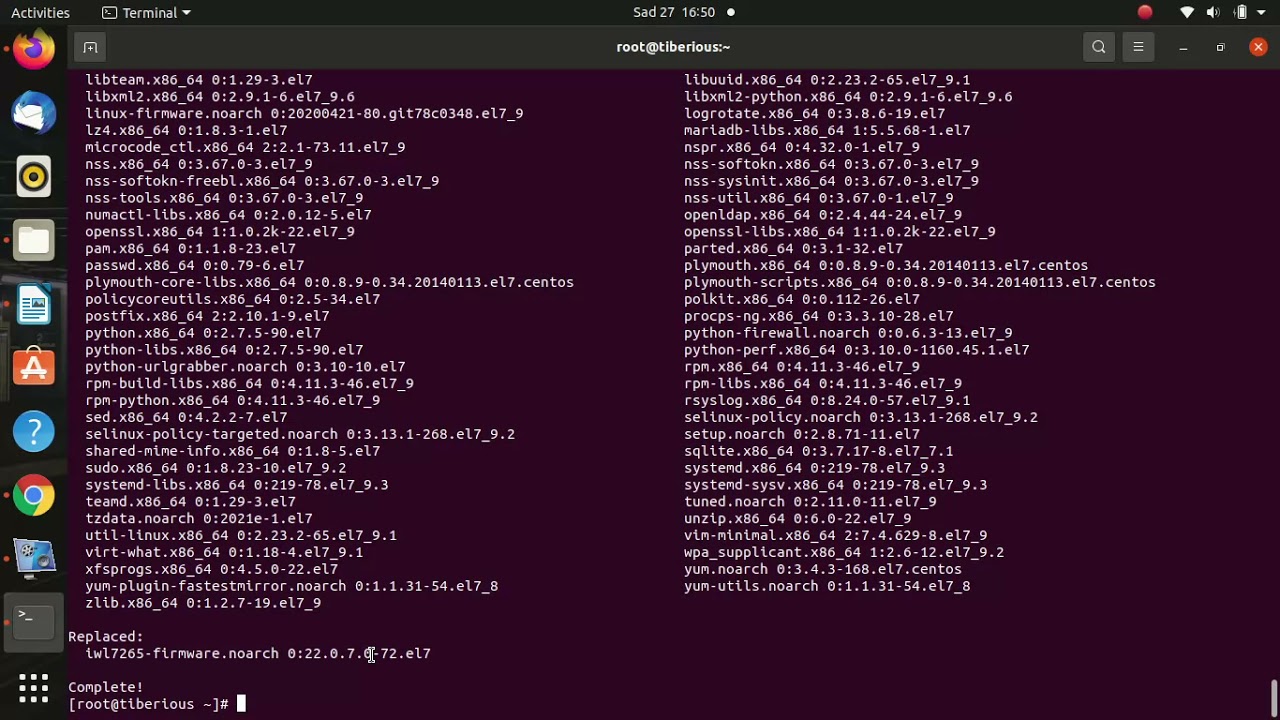Open Firefox from the dock
The image size is (1280, 720).
(33, 50)
